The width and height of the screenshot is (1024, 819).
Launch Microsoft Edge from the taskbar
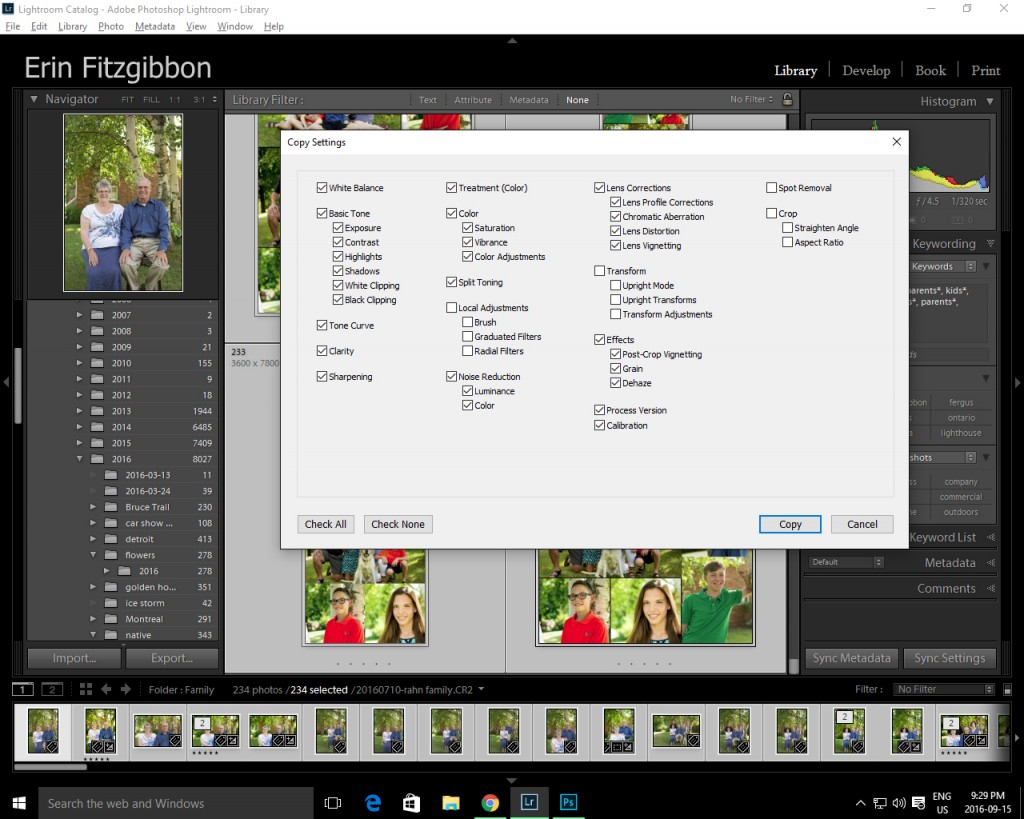(x=373, y=803)
